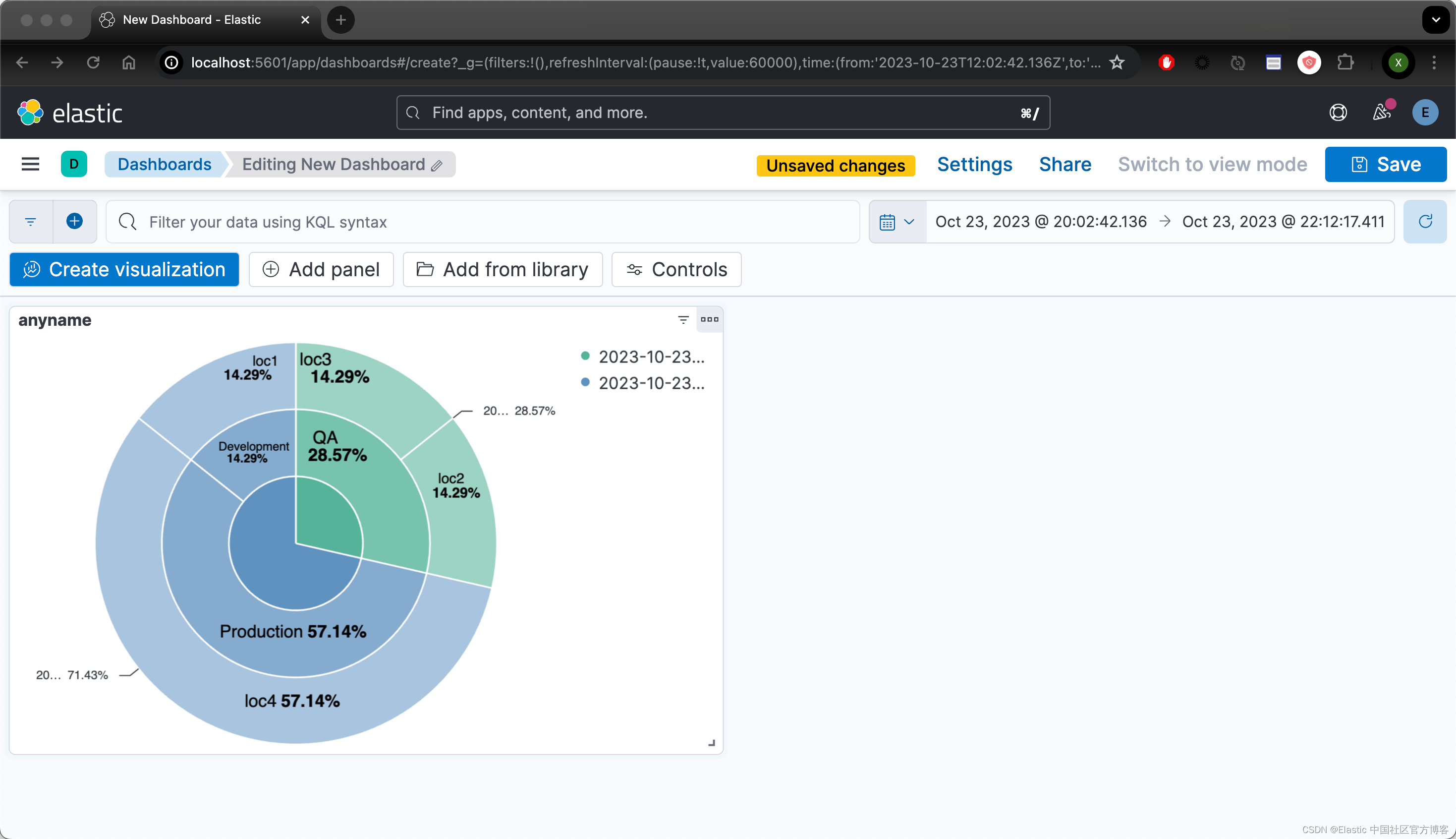
Task: Toggle the green legend series item
Action: [x=651, y=357]
